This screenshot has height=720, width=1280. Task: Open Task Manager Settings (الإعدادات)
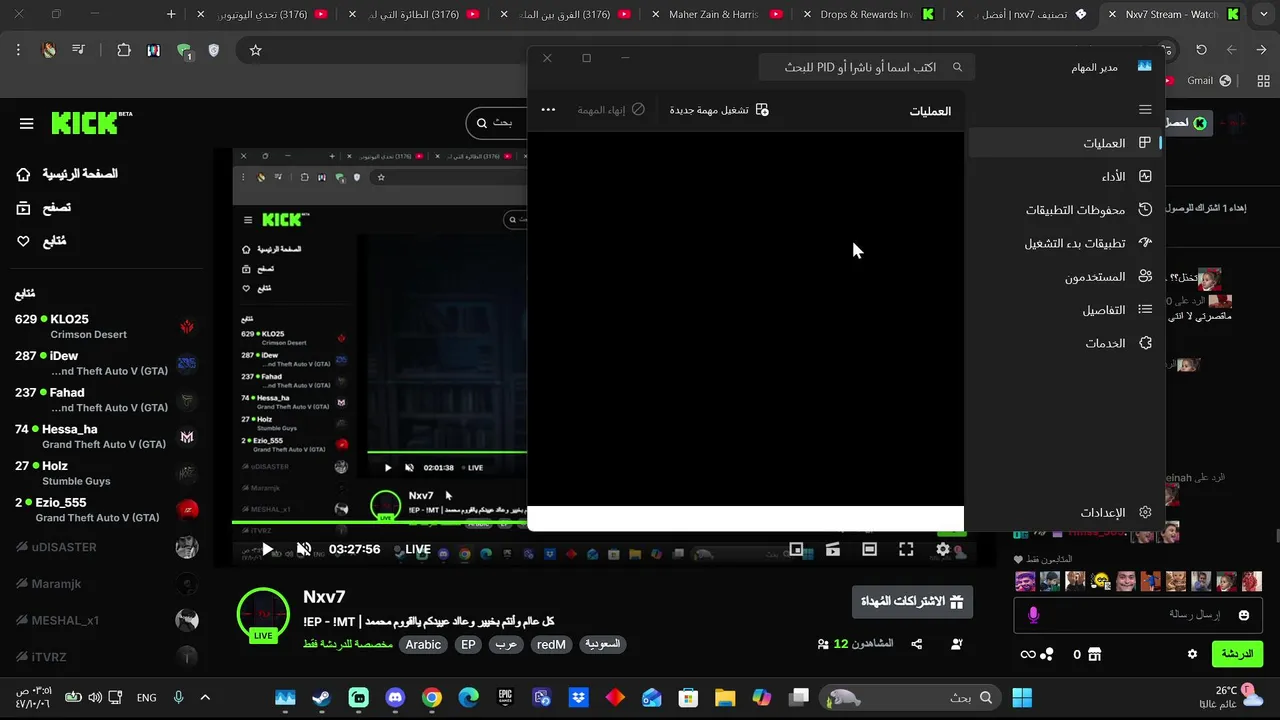[1066, 512]
